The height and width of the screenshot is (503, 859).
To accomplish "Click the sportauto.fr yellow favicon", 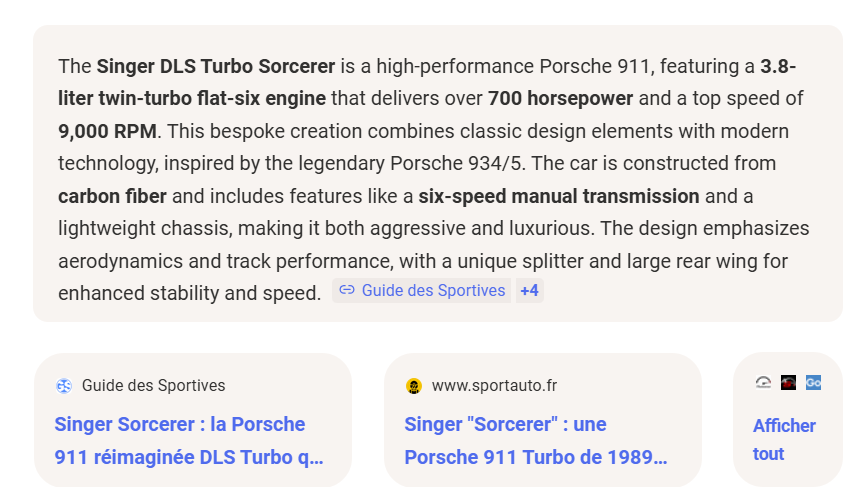I will [x=414, y=386].
